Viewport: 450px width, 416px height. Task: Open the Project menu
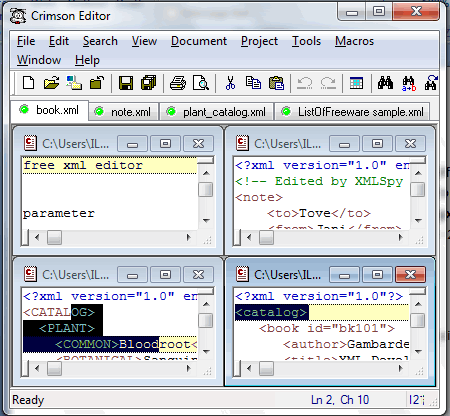(x=259, y=41)
